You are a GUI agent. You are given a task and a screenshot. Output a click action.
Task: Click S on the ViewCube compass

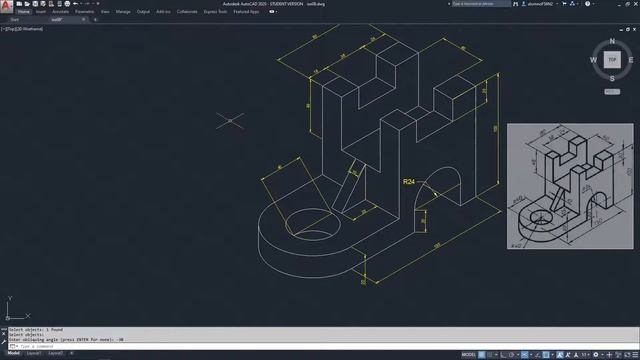[x=612, y=78]
